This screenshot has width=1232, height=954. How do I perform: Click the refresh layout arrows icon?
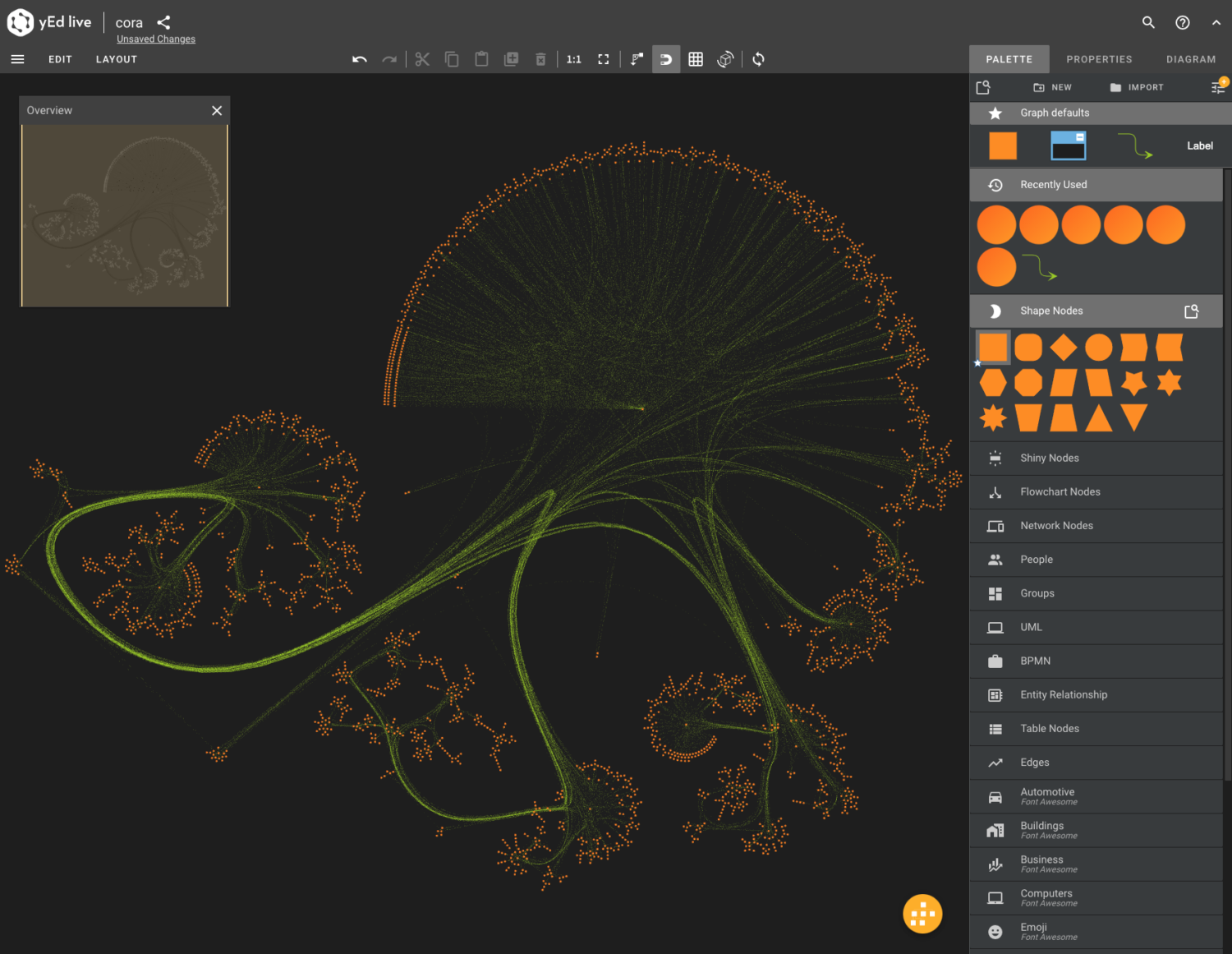[758, 59]
